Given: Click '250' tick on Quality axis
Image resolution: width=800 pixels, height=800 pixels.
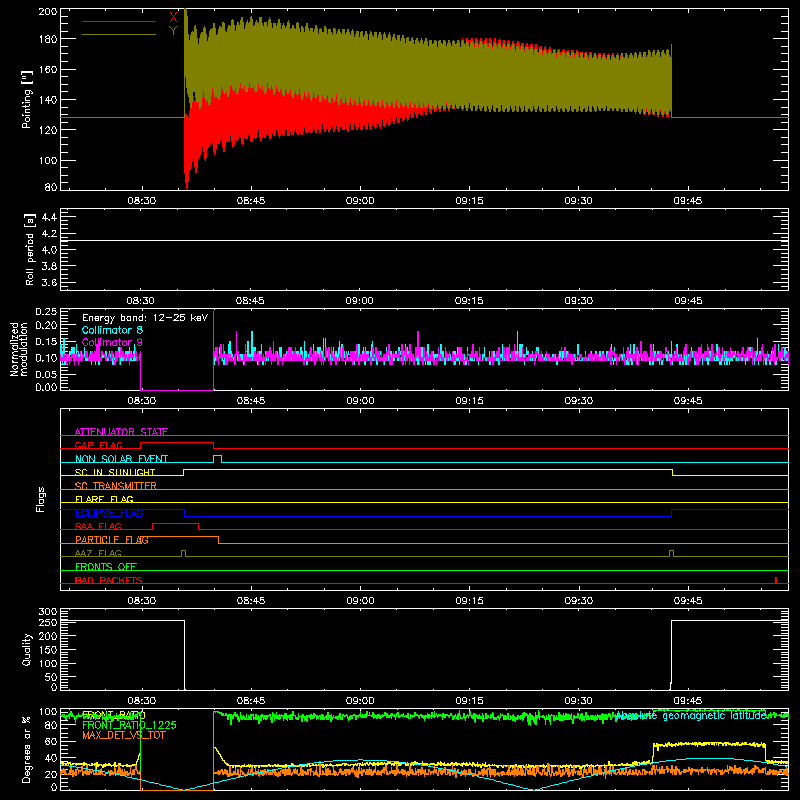Looking at the screenshot, I should [x=48, y=622].
